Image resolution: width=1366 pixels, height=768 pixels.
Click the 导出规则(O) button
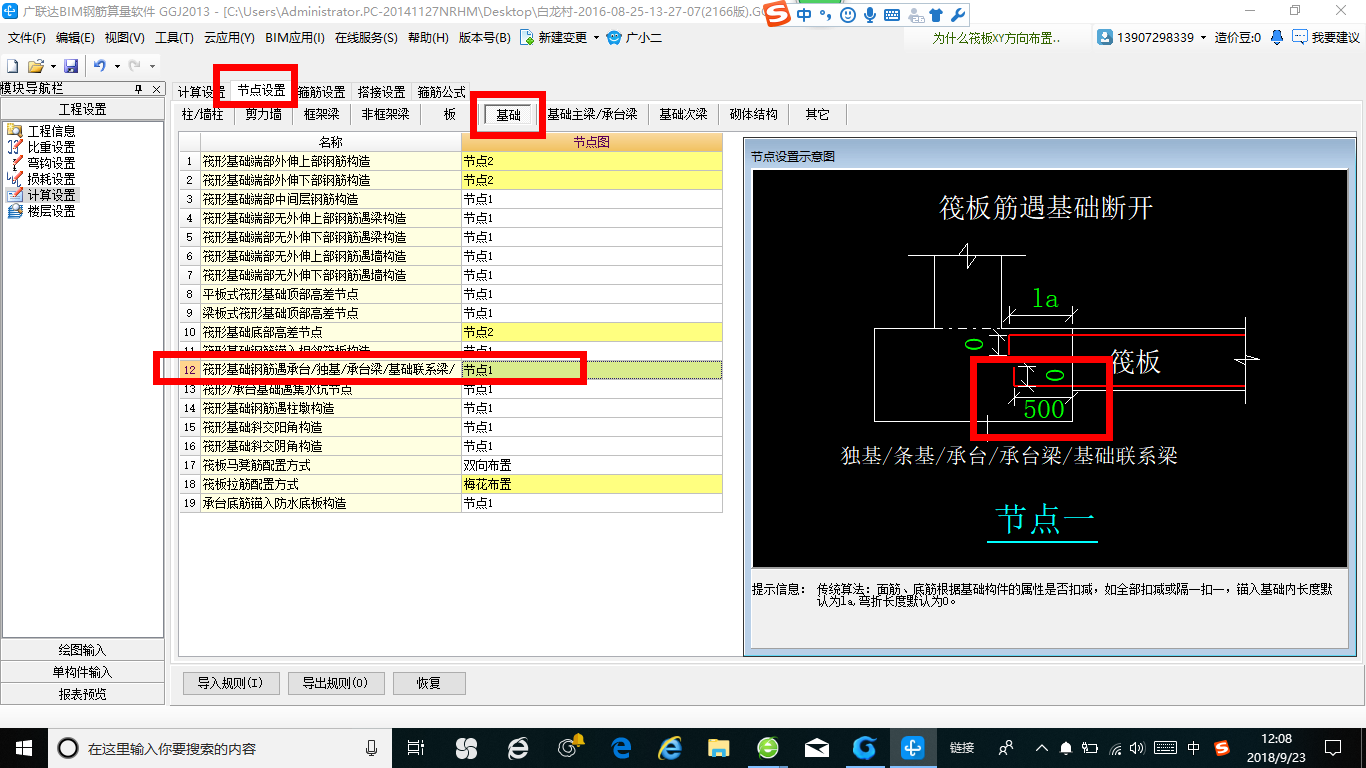click(335, 683)
